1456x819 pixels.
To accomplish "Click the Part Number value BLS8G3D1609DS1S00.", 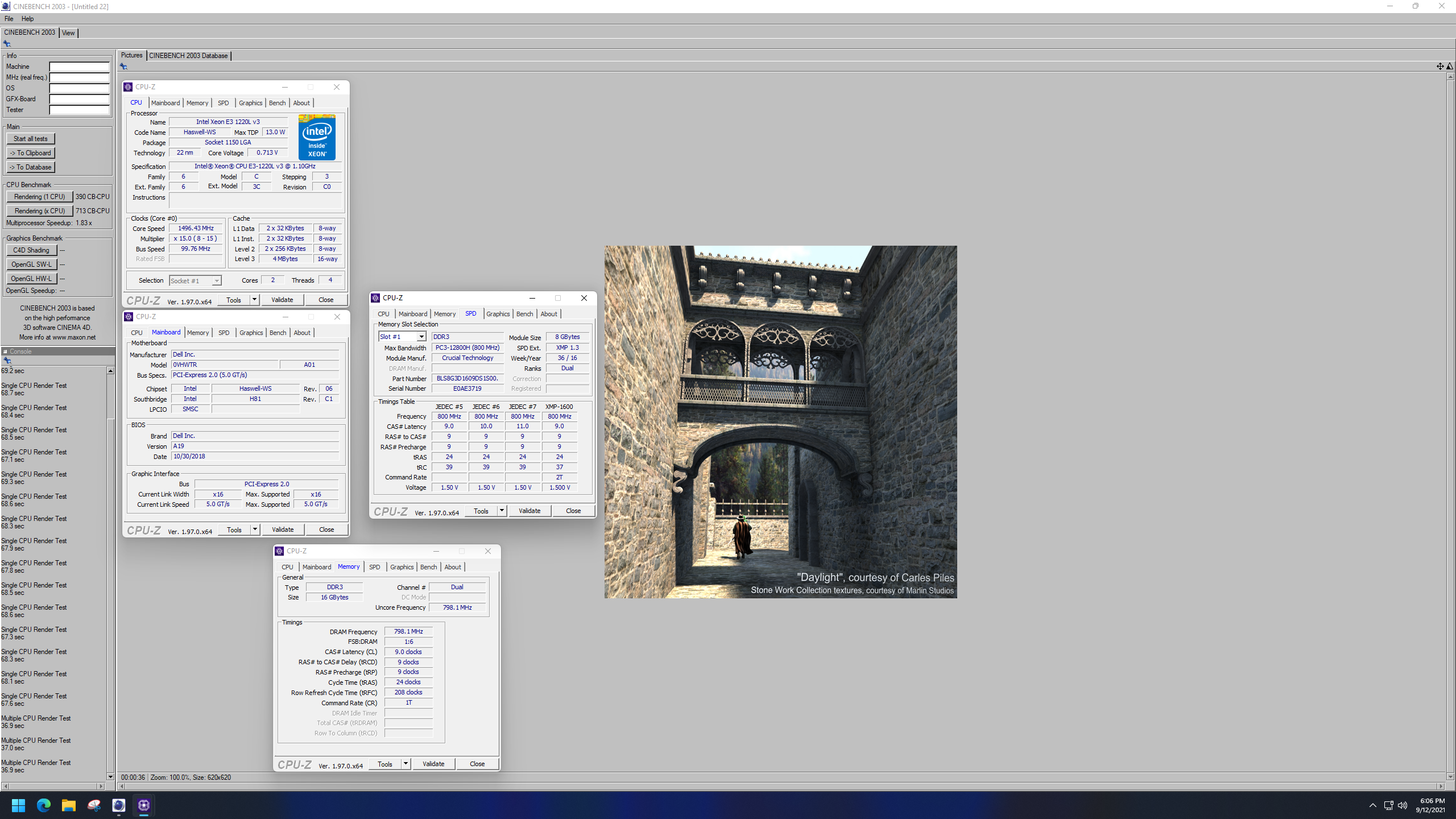I will point(468,378).
